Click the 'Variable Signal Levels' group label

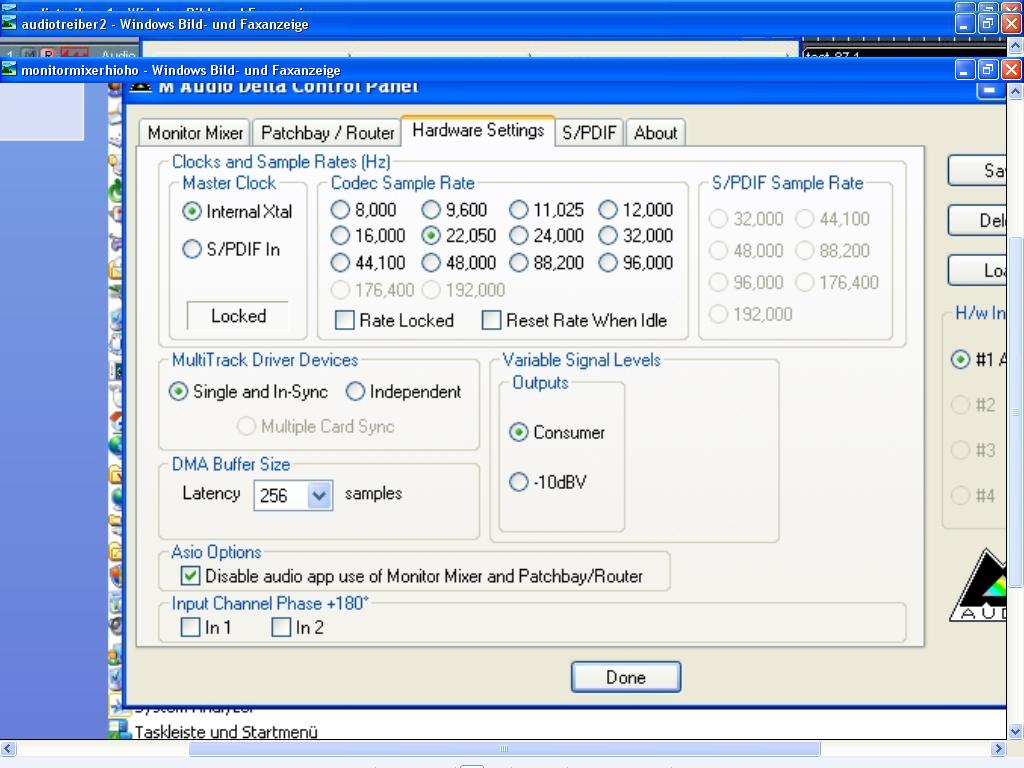(x=581, y=360)
